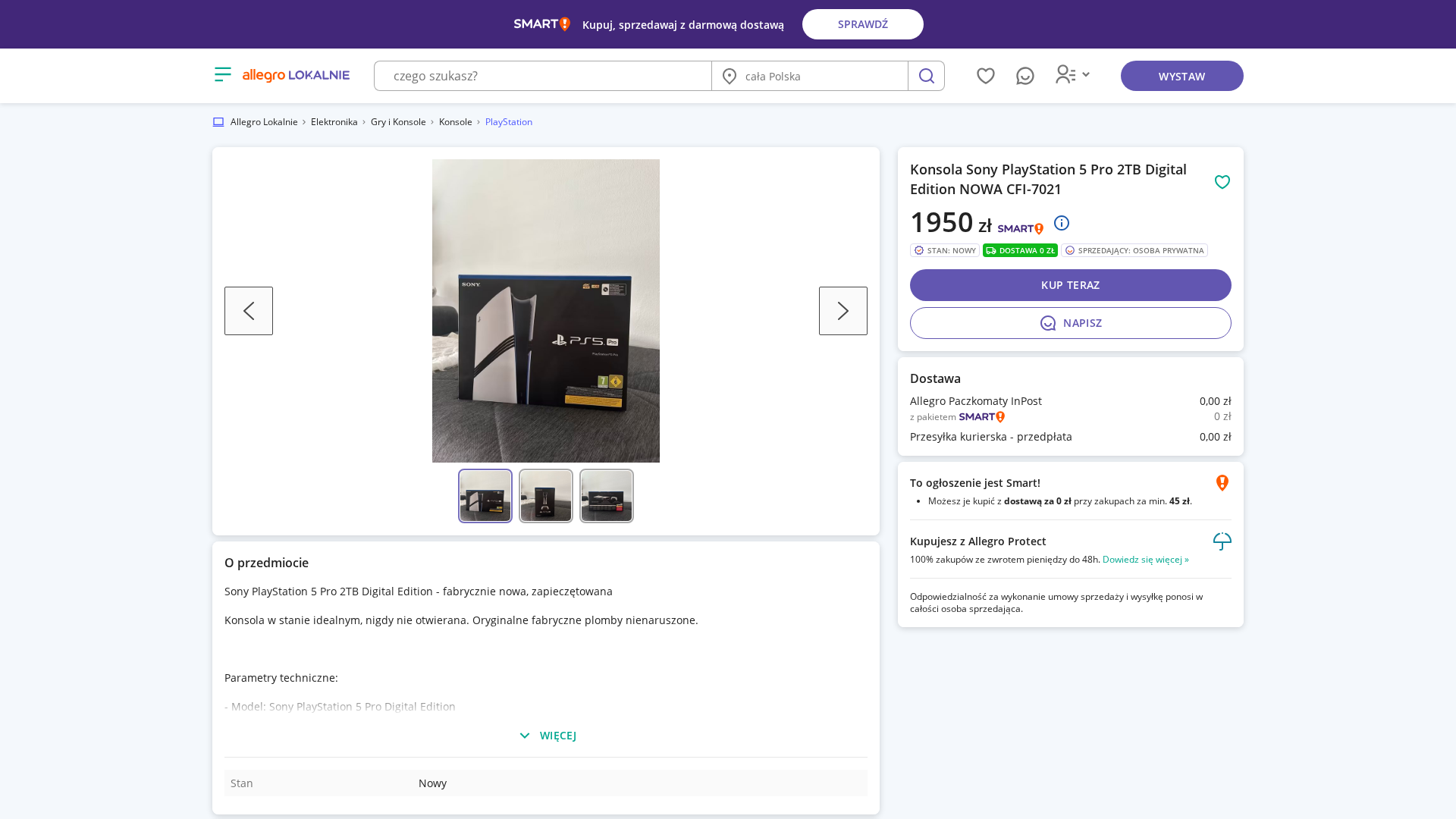
Task: Open messages chat icon in header
Action: click(1025, 76)
